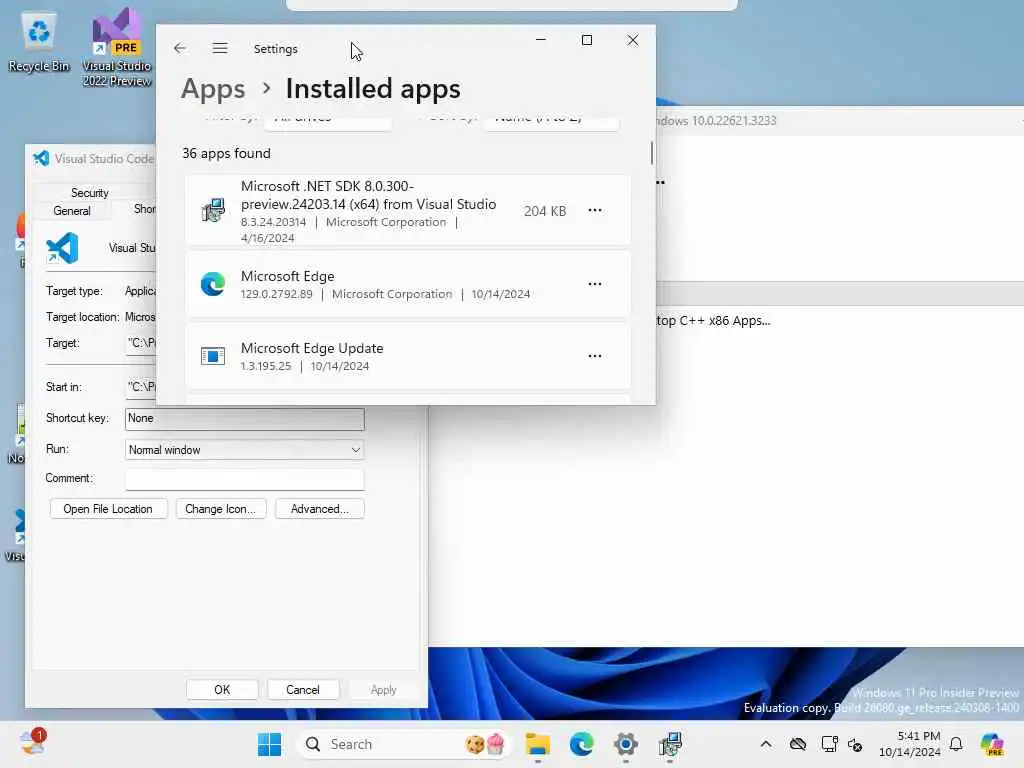
Task: Click the Microsoft .NET SDK installer icon
Action: tap(213, 210)
